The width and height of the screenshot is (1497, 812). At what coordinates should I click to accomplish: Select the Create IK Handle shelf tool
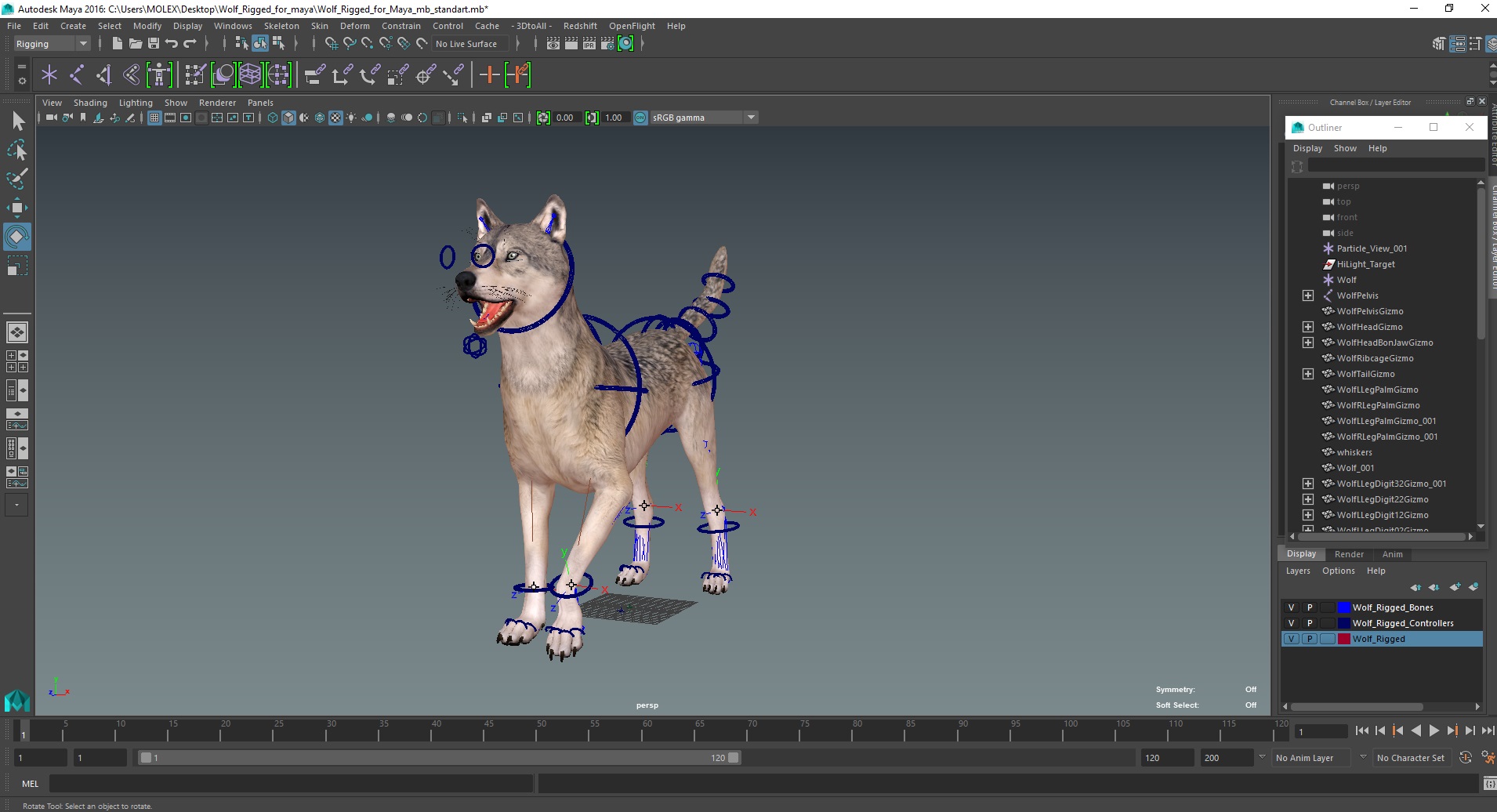103,75
